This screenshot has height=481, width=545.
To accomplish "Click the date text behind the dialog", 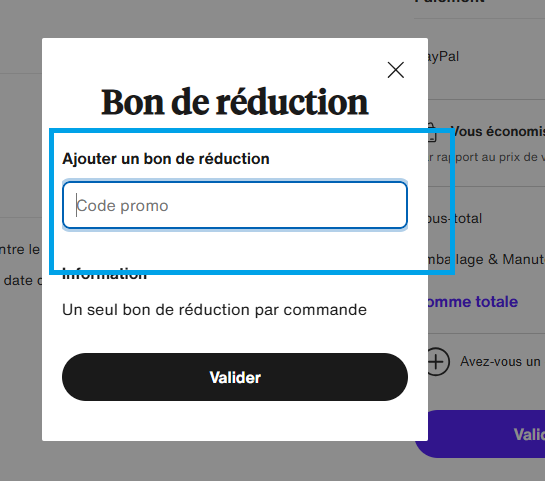I will point(21,280).
